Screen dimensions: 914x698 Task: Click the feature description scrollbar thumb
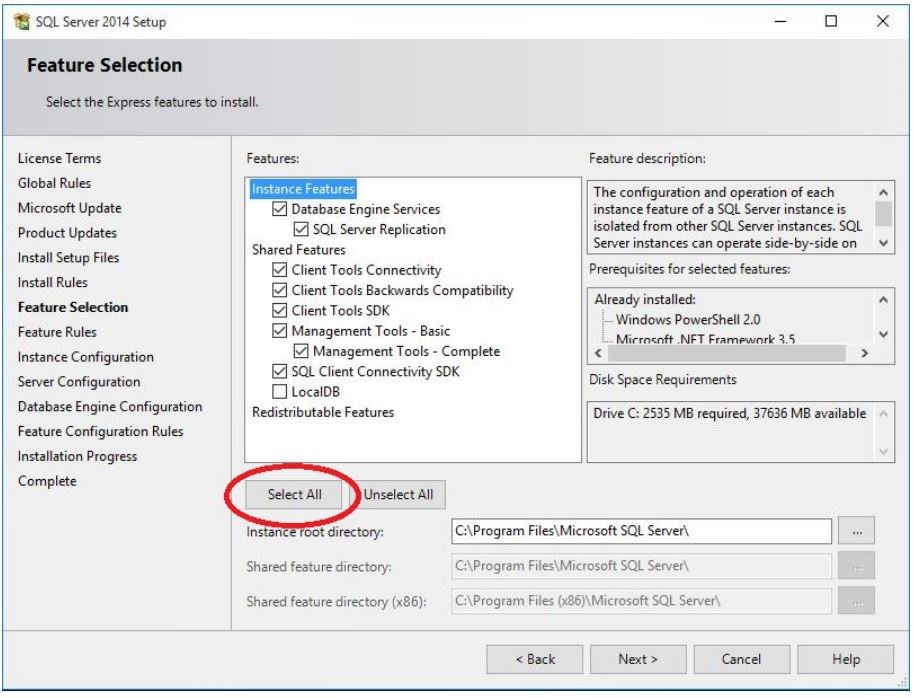[x=884, y=213]
